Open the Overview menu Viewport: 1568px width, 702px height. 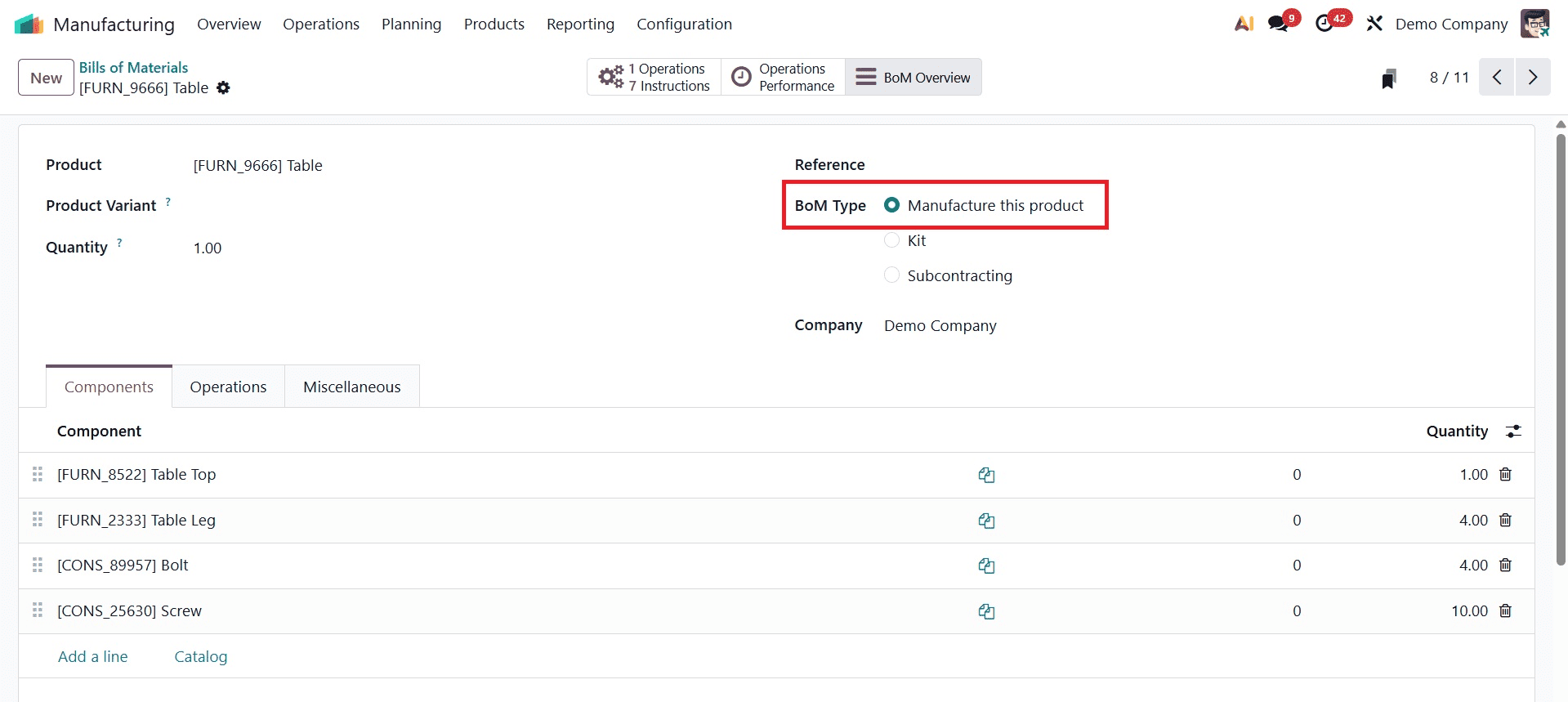pyautogui.click(x=229, y=25)
